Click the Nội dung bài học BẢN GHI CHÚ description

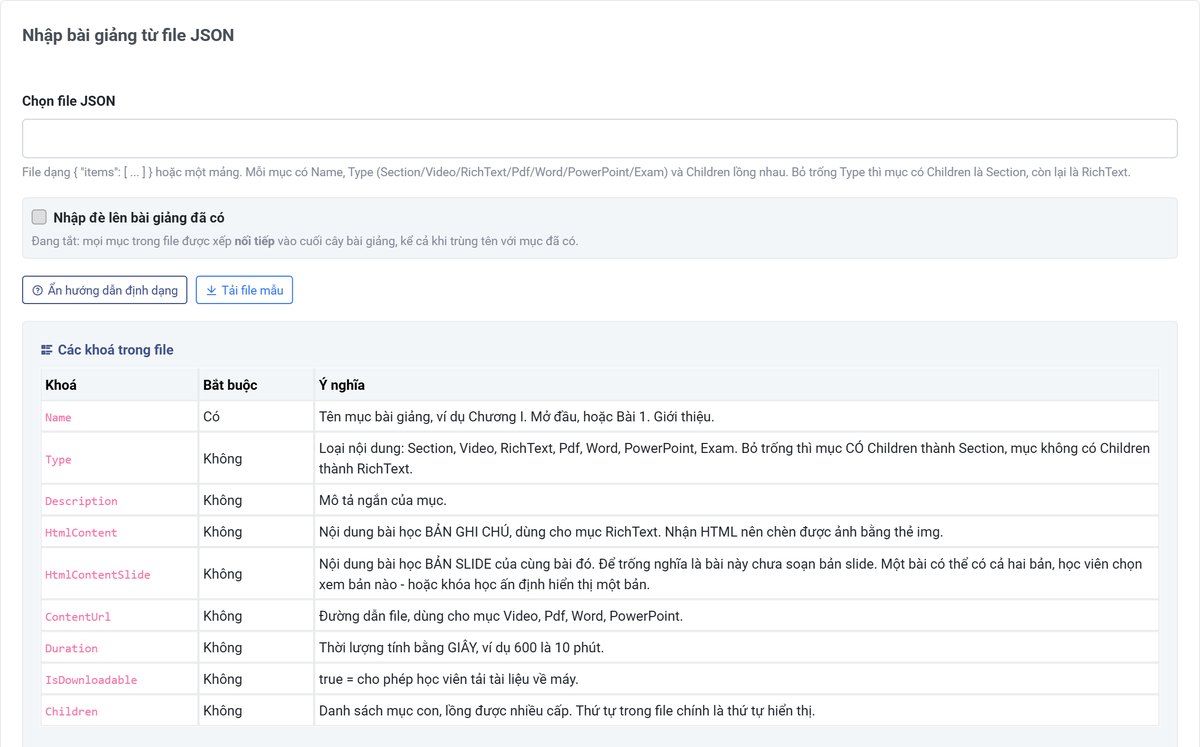pyautogui.click(x=631, y=533)
